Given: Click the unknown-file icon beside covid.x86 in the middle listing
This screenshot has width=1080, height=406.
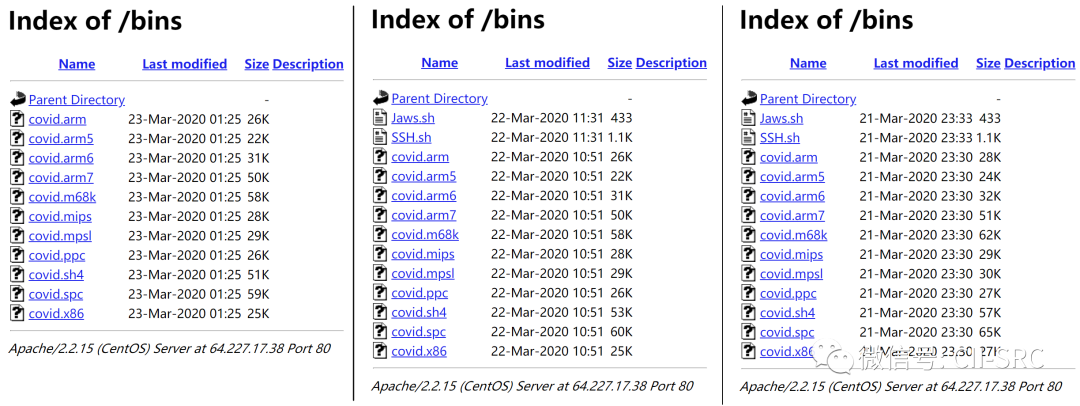Looking at the screenshot, I should pyautogui.click(x=380, y=351).
